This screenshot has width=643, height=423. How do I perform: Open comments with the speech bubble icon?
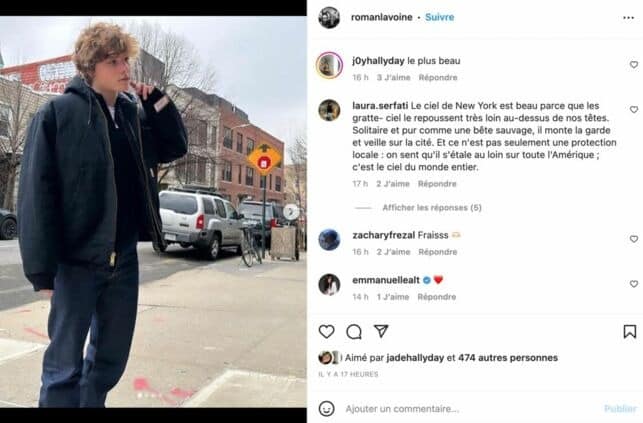pos(354,331)
